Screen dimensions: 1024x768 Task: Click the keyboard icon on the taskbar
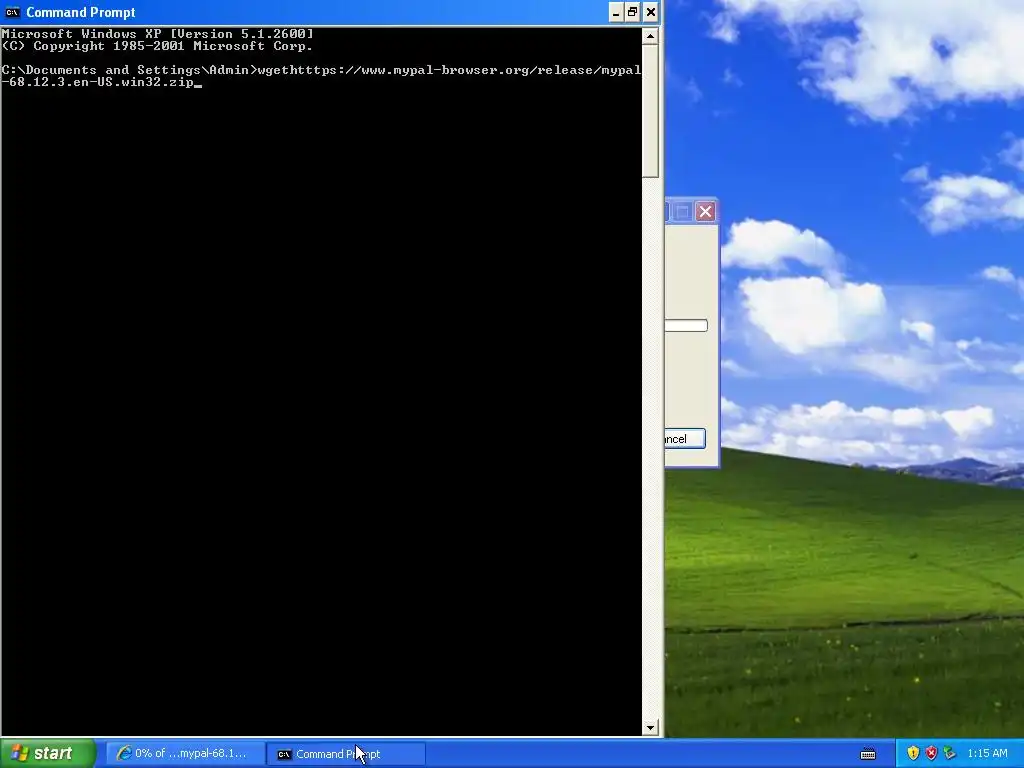(x=868, y=754)
